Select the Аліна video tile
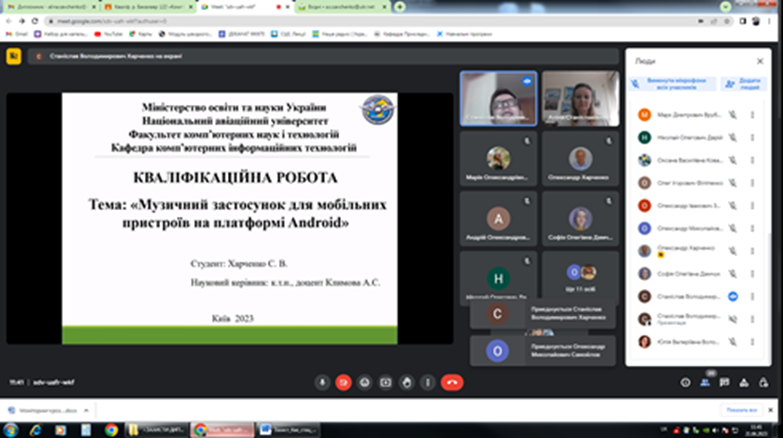 pos(580,98)
